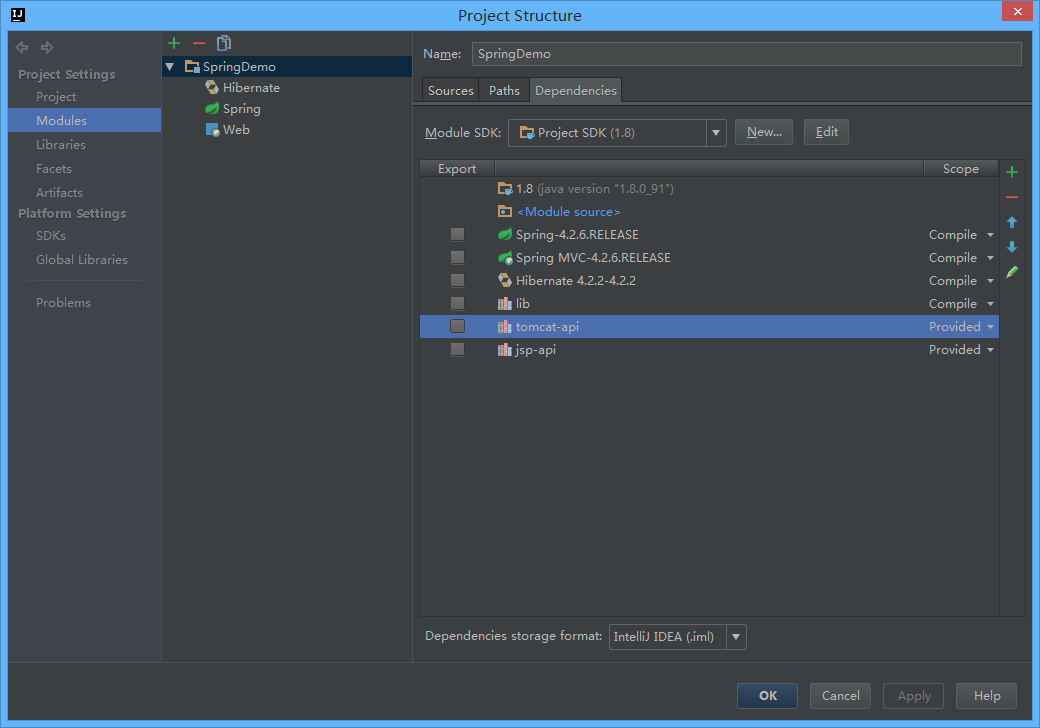Viewport: 1040px width, 728px height.
Task: Switch to the Paths tab
Action: coord(504,91)
